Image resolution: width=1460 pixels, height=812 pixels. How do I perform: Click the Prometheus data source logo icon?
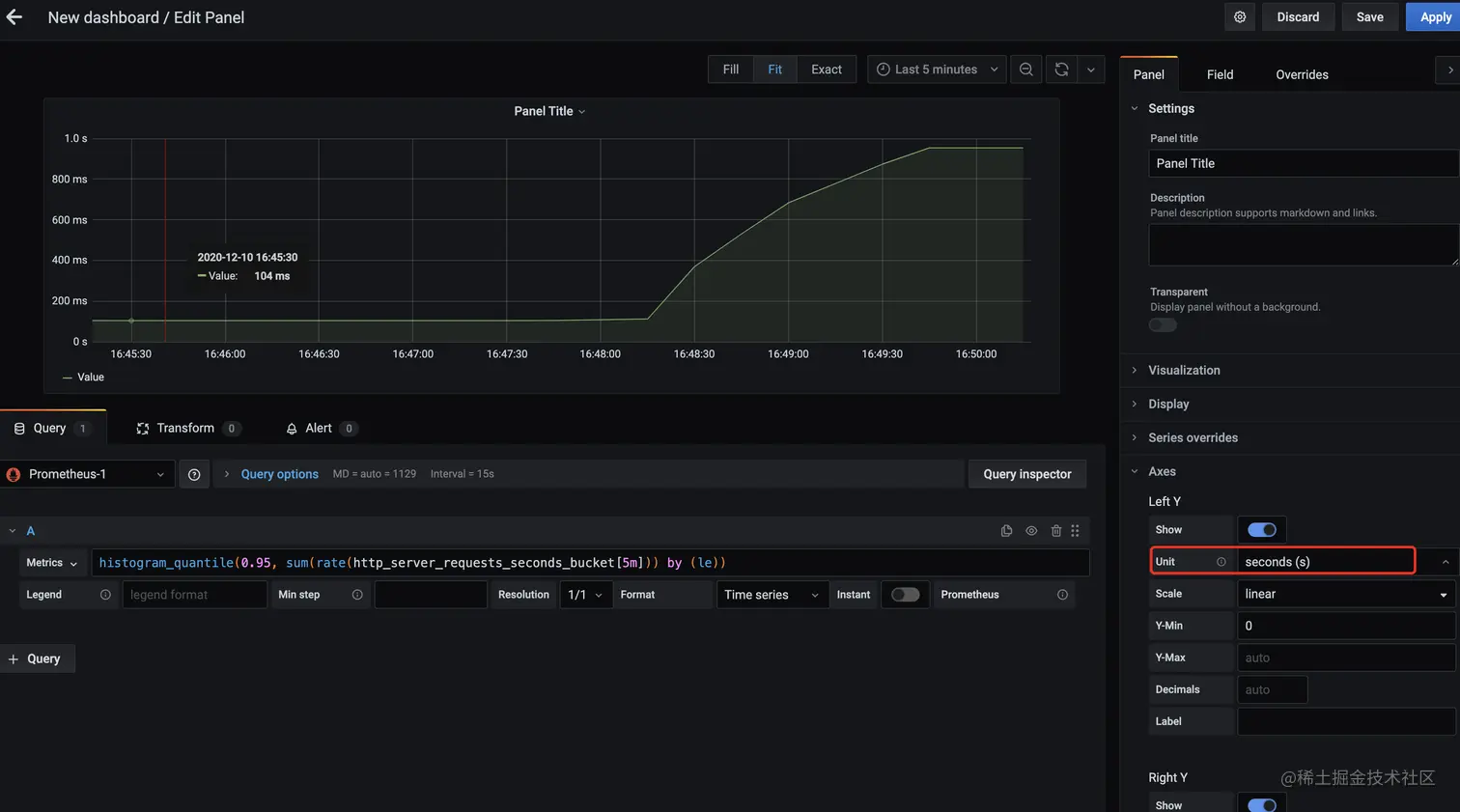click(x=14, y=474)
